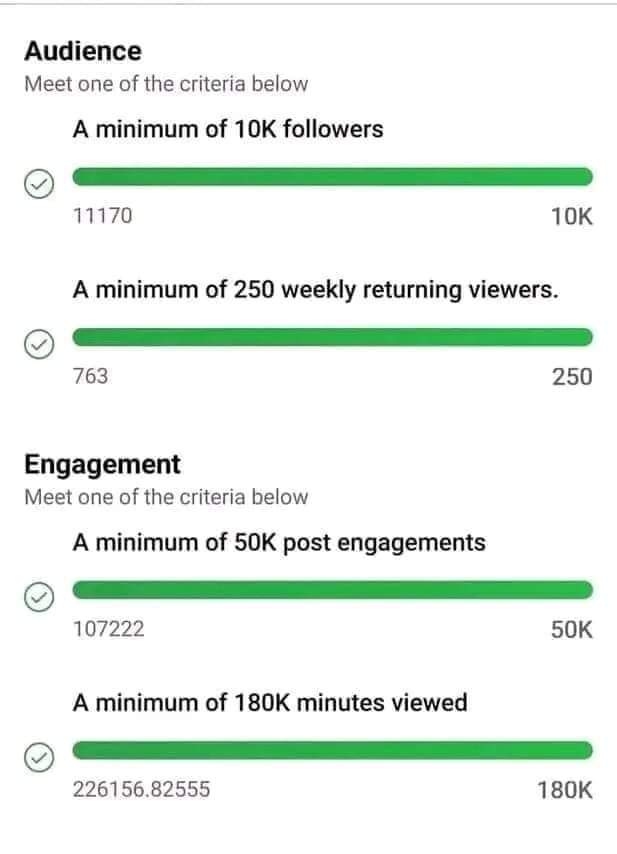The image size is (617, 854).
Task: Select the Engagement section heading
Action: tap(102, 465)
